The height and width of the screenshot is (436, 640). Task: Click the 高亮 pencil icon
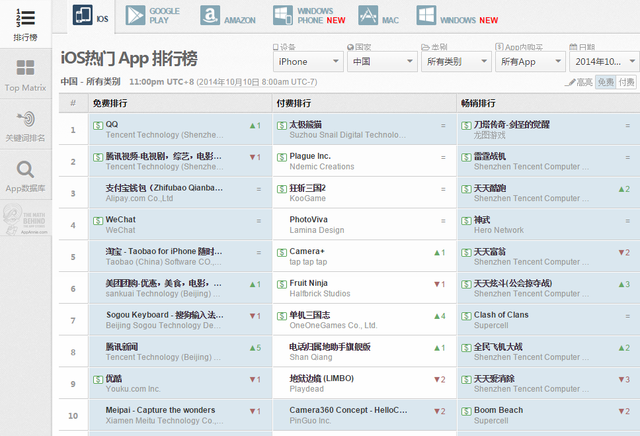[570, 82]
